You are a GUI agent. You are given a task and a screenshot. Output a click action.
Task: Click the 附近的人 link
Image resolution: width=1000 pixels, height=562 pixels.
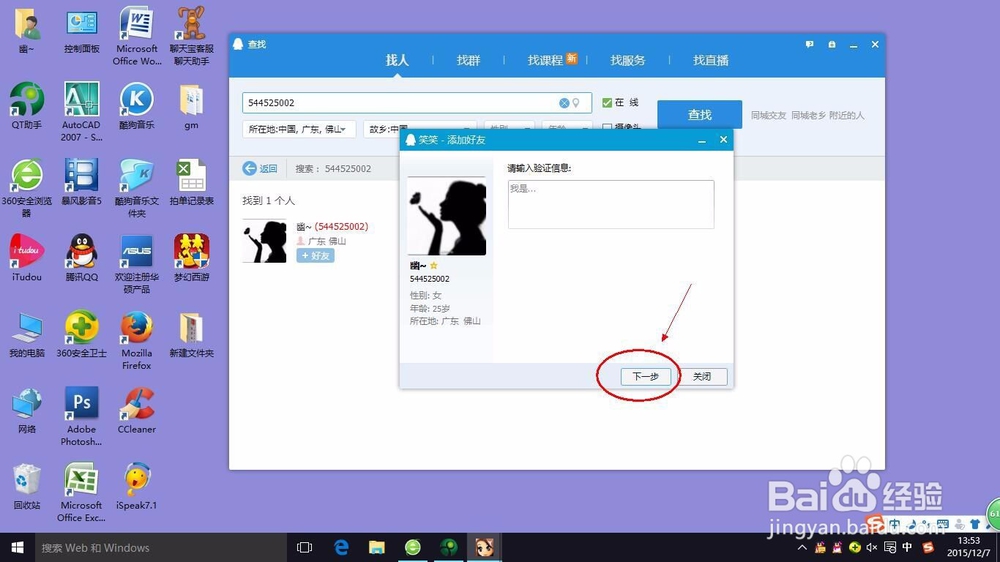coord(846,115)
